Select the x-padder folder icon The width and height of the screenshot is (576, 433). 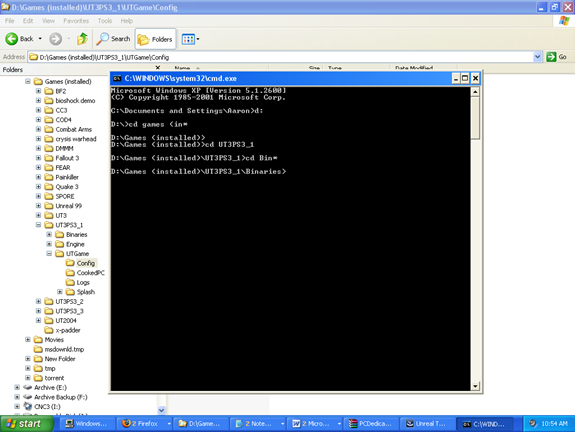click(x=49, y=330)
